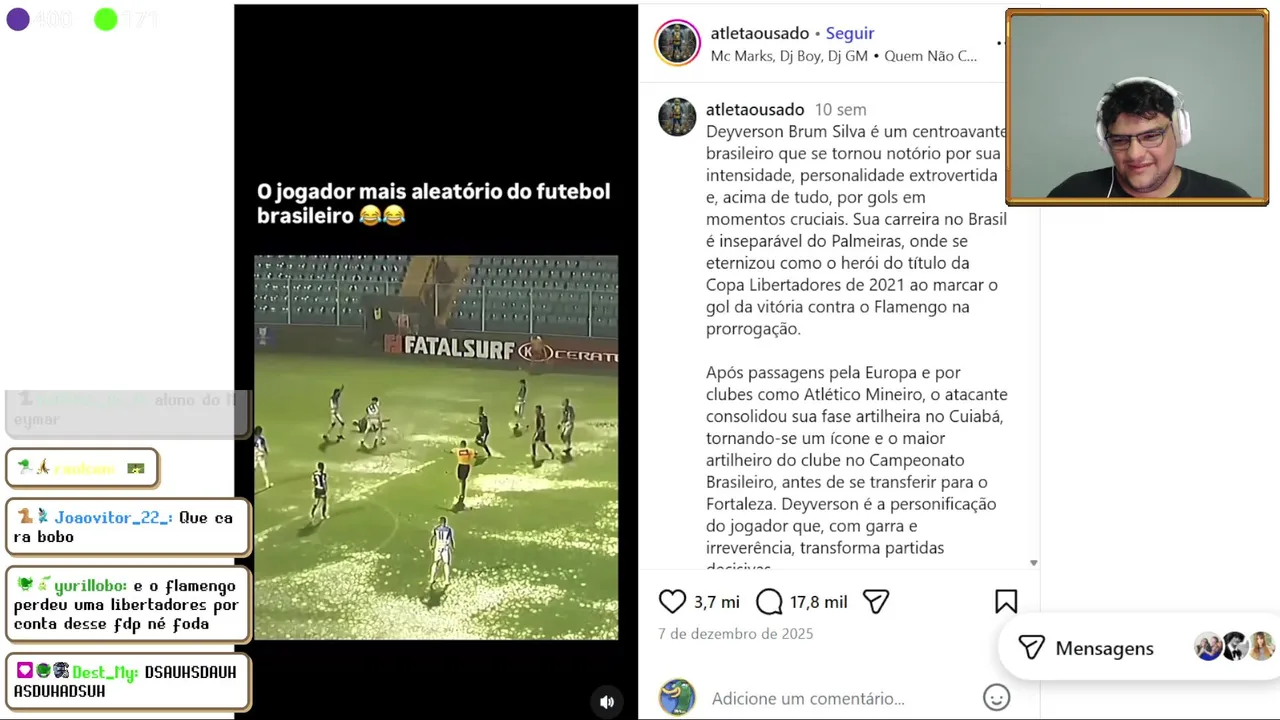The image size is (1280, 720).
Task: Save the post using the bookmark icon
Action: tap(1006, 601)
